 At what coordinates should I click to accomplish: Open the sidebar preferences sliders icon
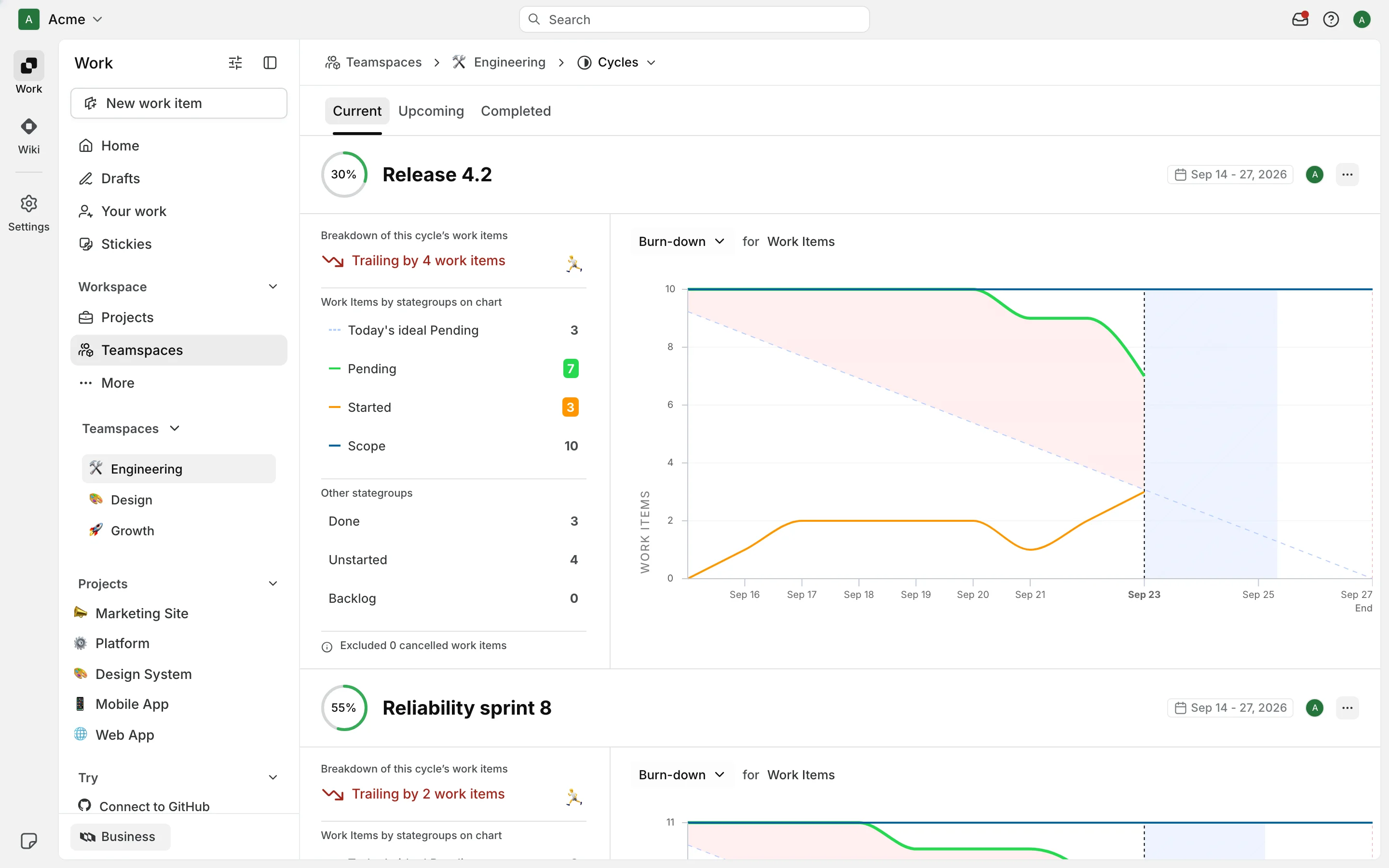pyautogui.click(x=235, y=63)
